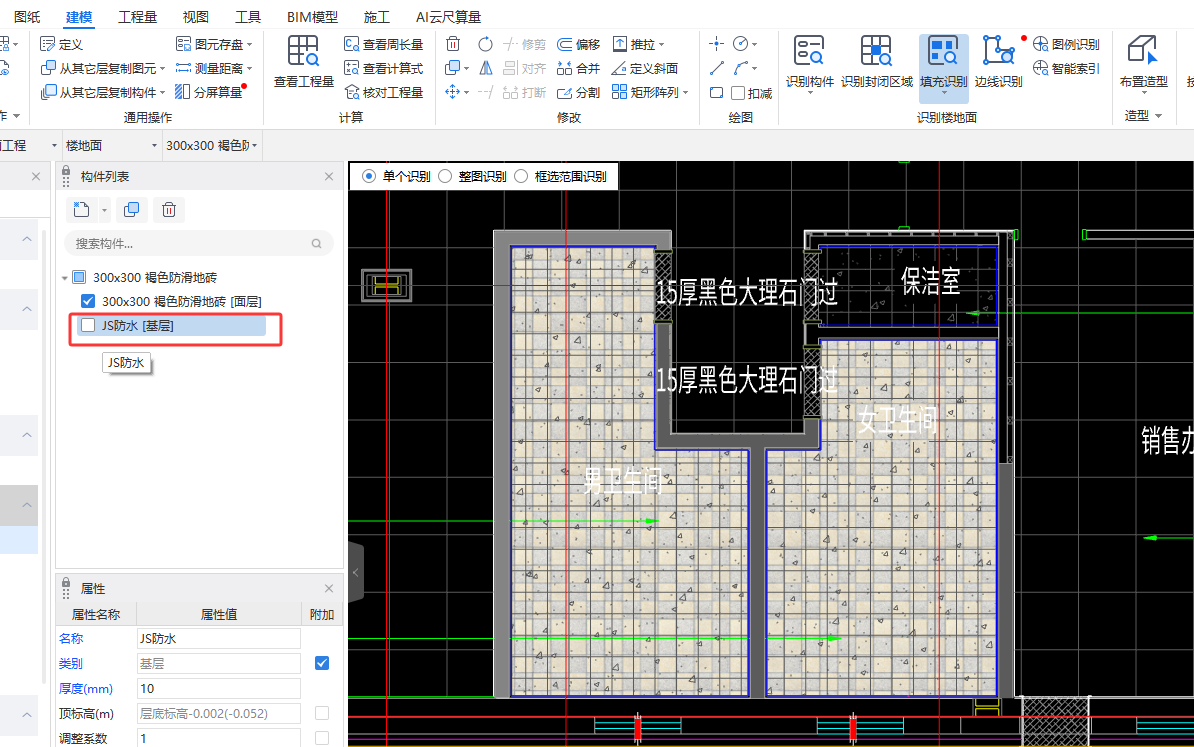Uncheck 300x300 褐色防滑地砖 [面层] checkbox

[x=88, y=301]
